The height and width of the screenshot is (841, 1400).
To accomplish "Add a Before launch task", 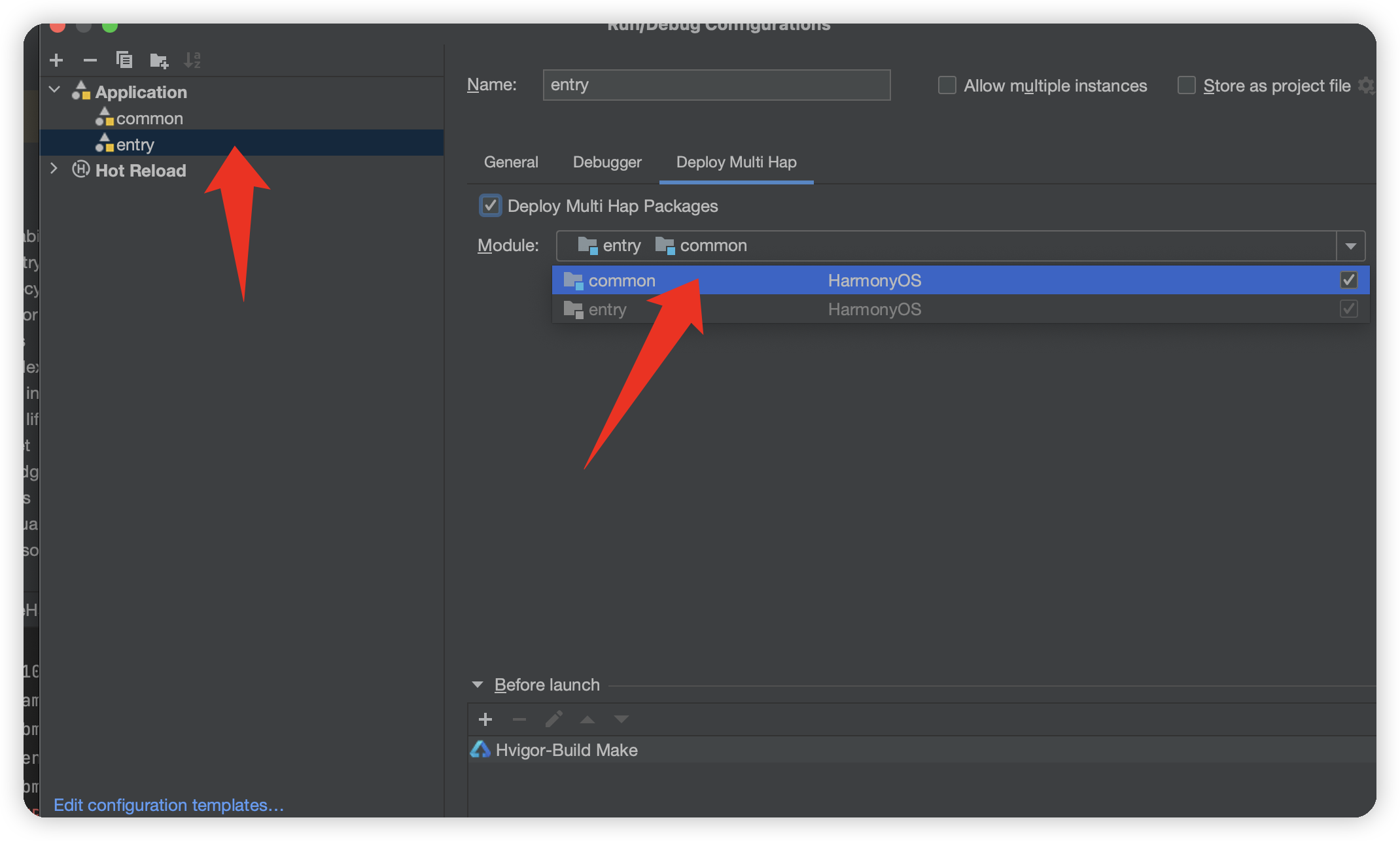I will [x=485, y=719].
